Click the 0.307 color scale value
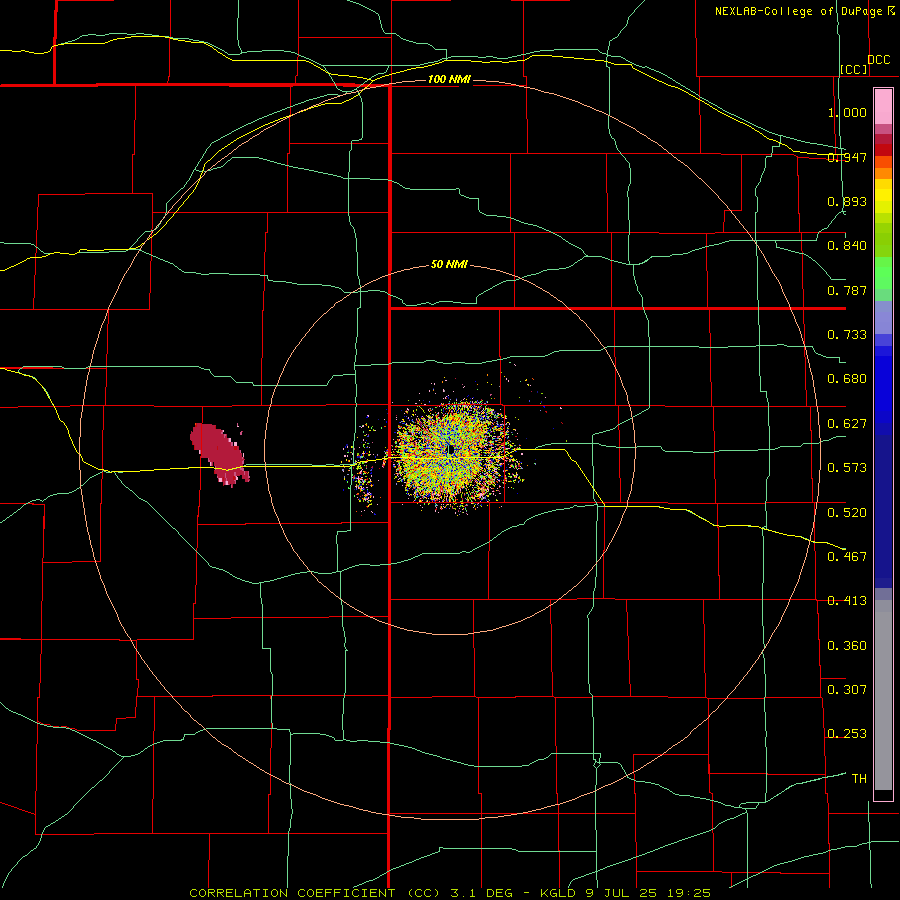The height and width of the screenshot is (900, 900). point(847,690)
